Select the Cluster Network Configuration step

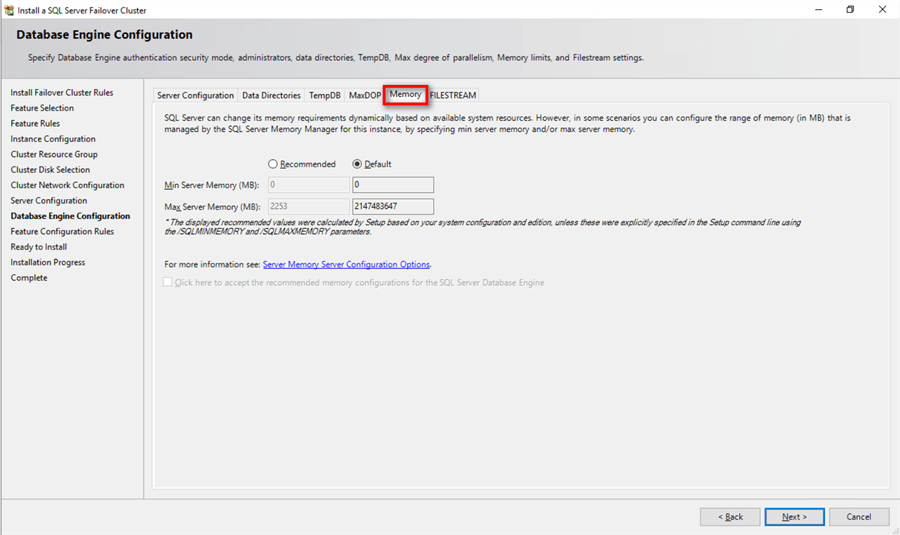(x=67, y=185)
